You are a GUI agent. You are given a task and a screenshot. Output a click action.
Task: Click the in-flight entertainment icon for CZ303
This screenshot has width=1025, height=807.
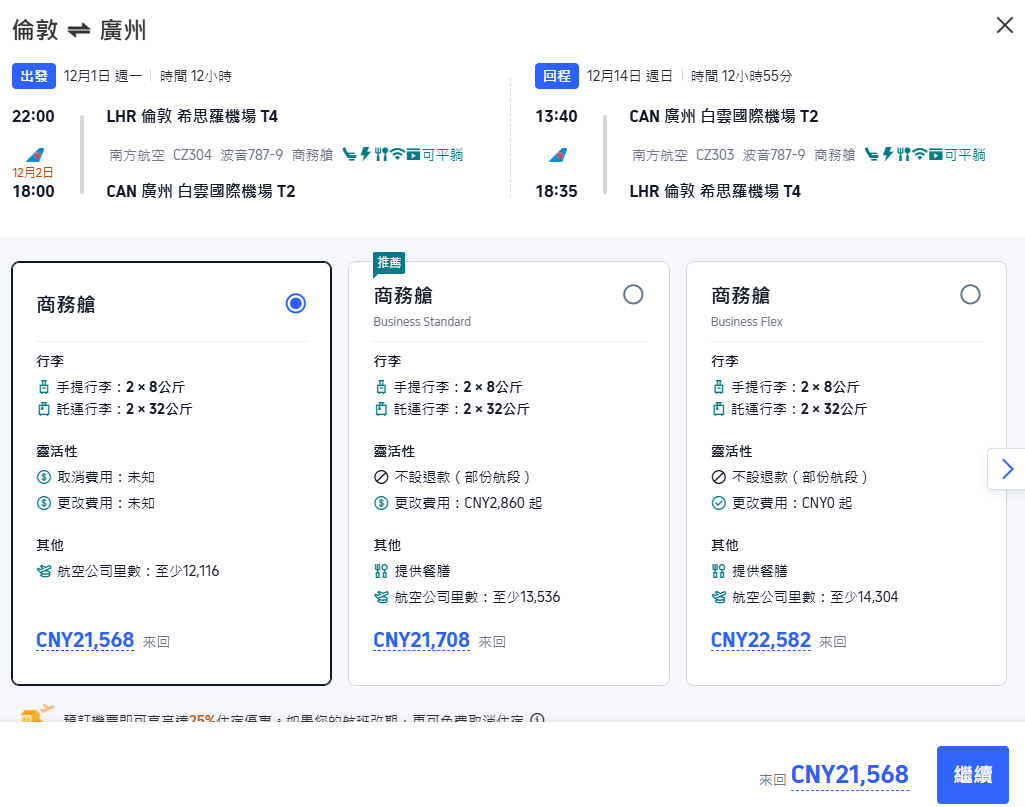click(935, 155)
